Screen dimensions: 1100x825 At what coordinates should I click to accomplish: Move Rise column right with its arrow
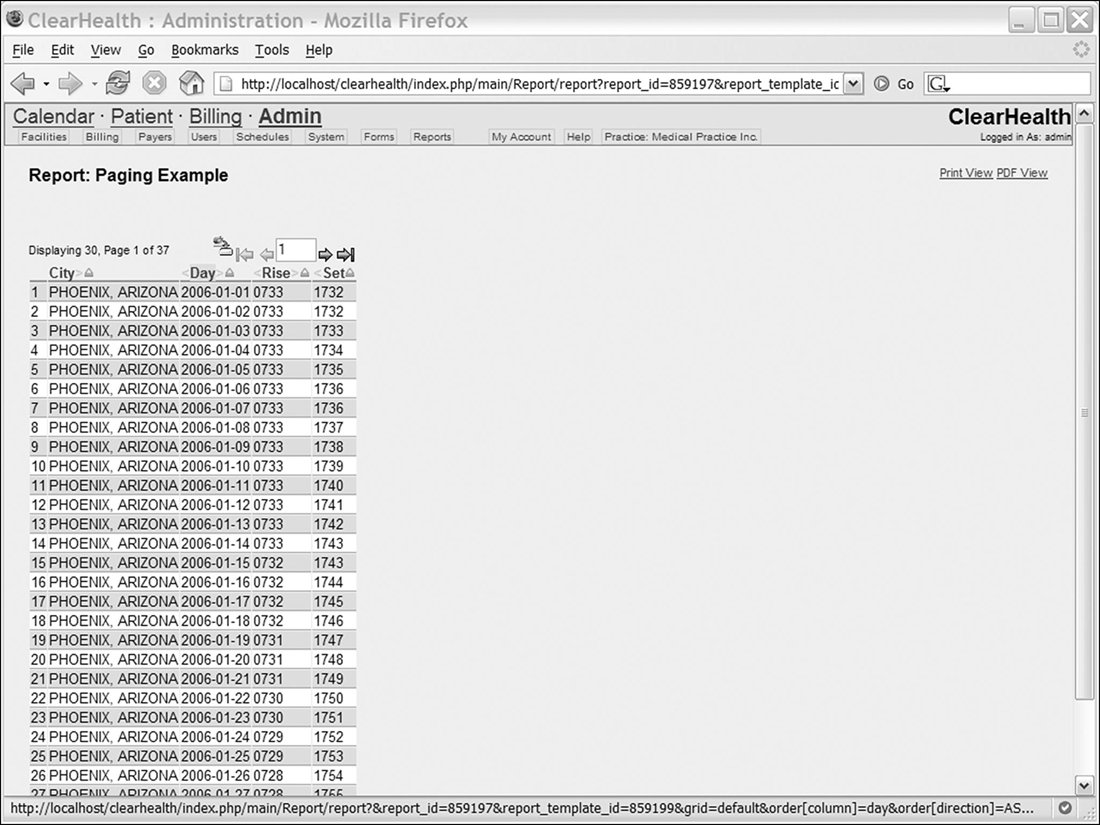(295, 273)
